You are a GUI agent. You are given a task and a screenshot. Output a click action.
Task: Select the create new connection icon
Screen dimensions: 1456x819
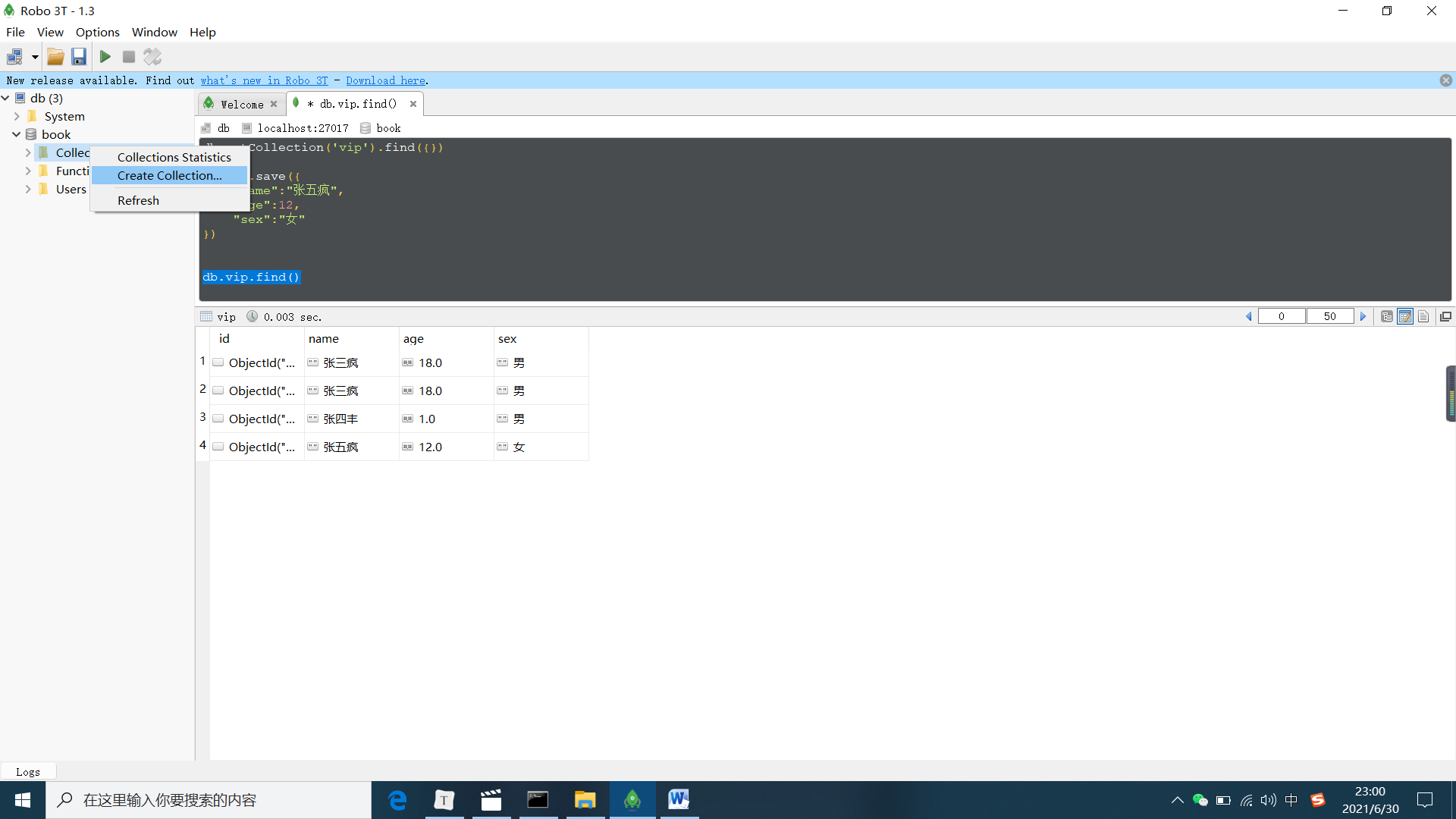click(14, 57)
